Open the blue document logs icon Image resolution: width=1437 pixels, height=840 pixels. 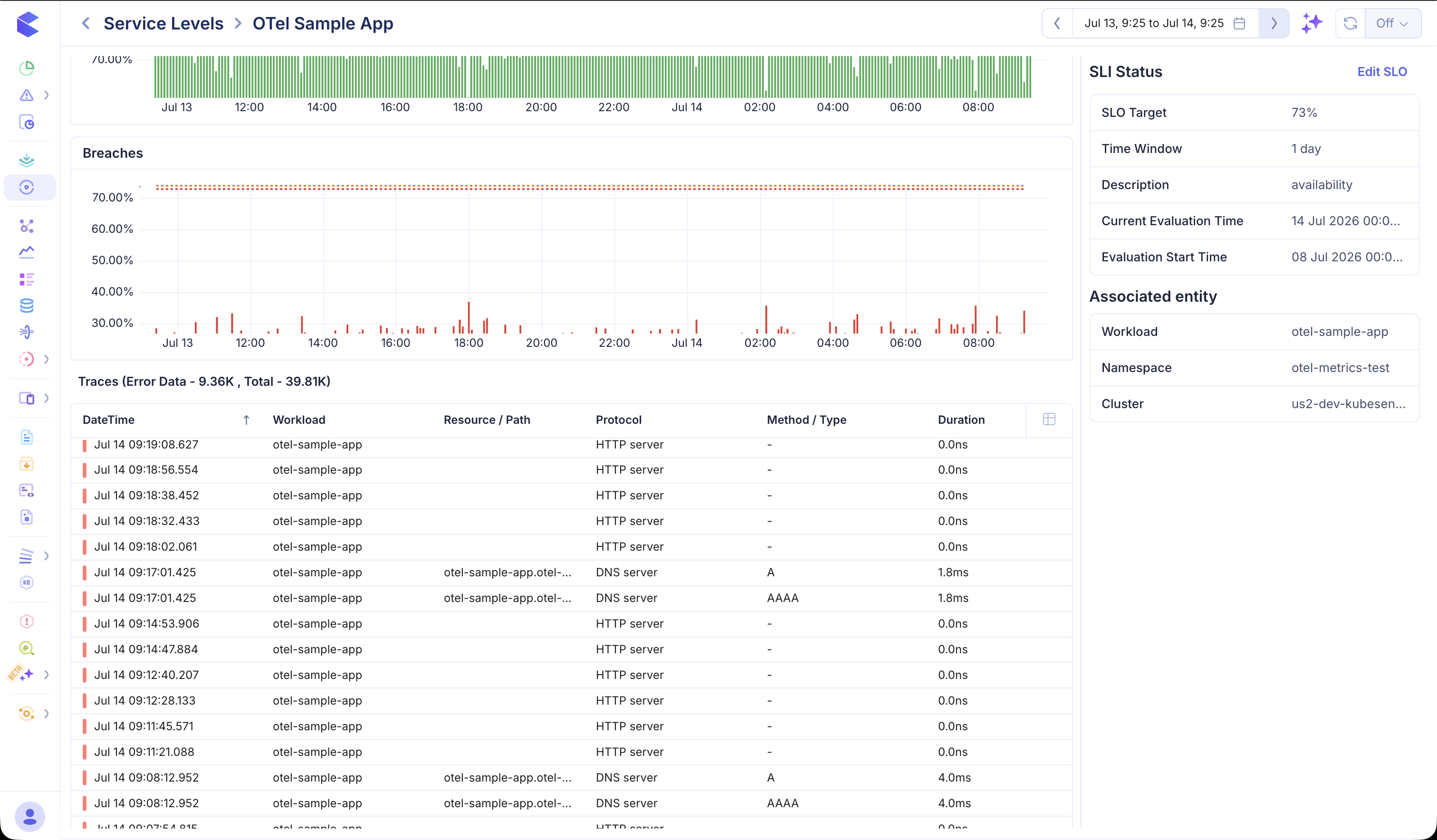click(x=26, y=437)
